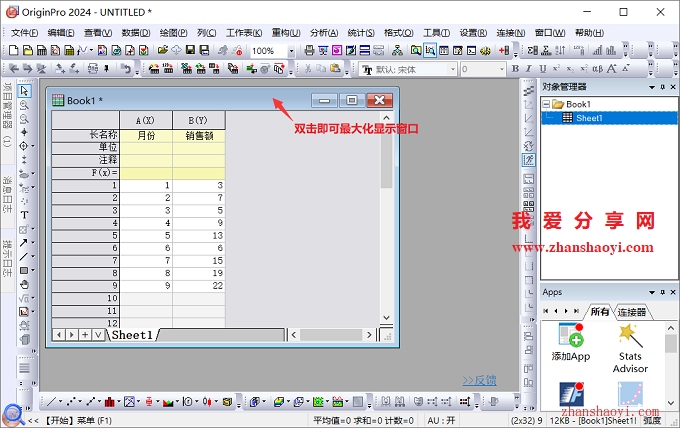The height and width of the screenshot is (428, 680).
Task: Select the Pointer tool in left toolbar
Action: pyautogui.click(x=24, y=91)
